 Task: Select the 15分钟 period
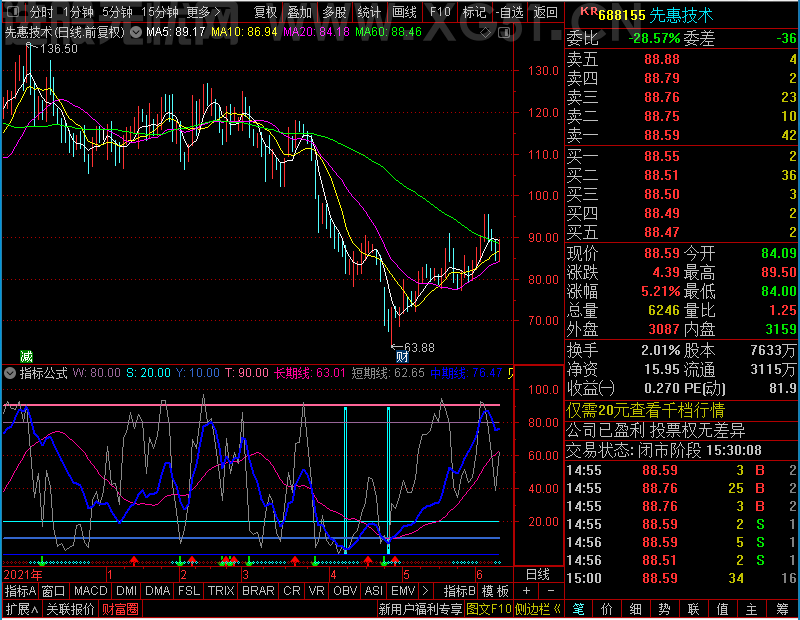coord(159,12)
